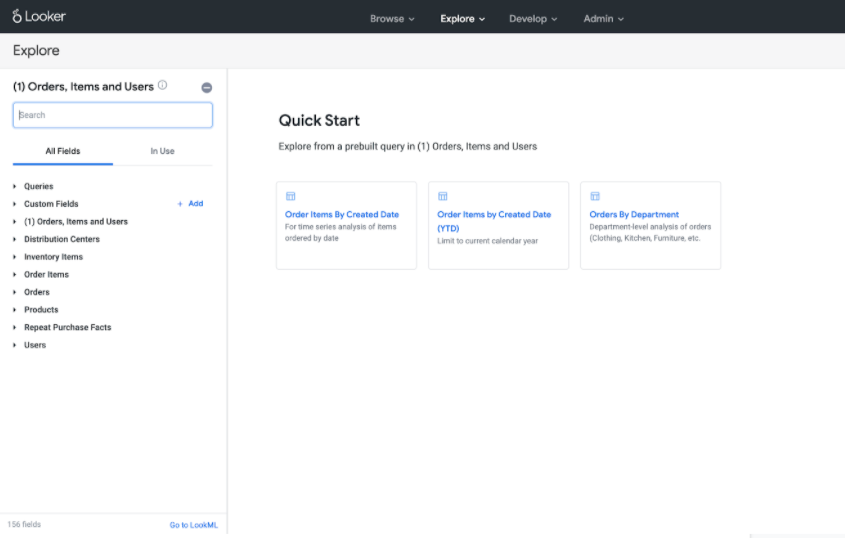845x538 pixels.
Task: Collapse the Explore panel with the minus icon
Action: click(206, 87)
